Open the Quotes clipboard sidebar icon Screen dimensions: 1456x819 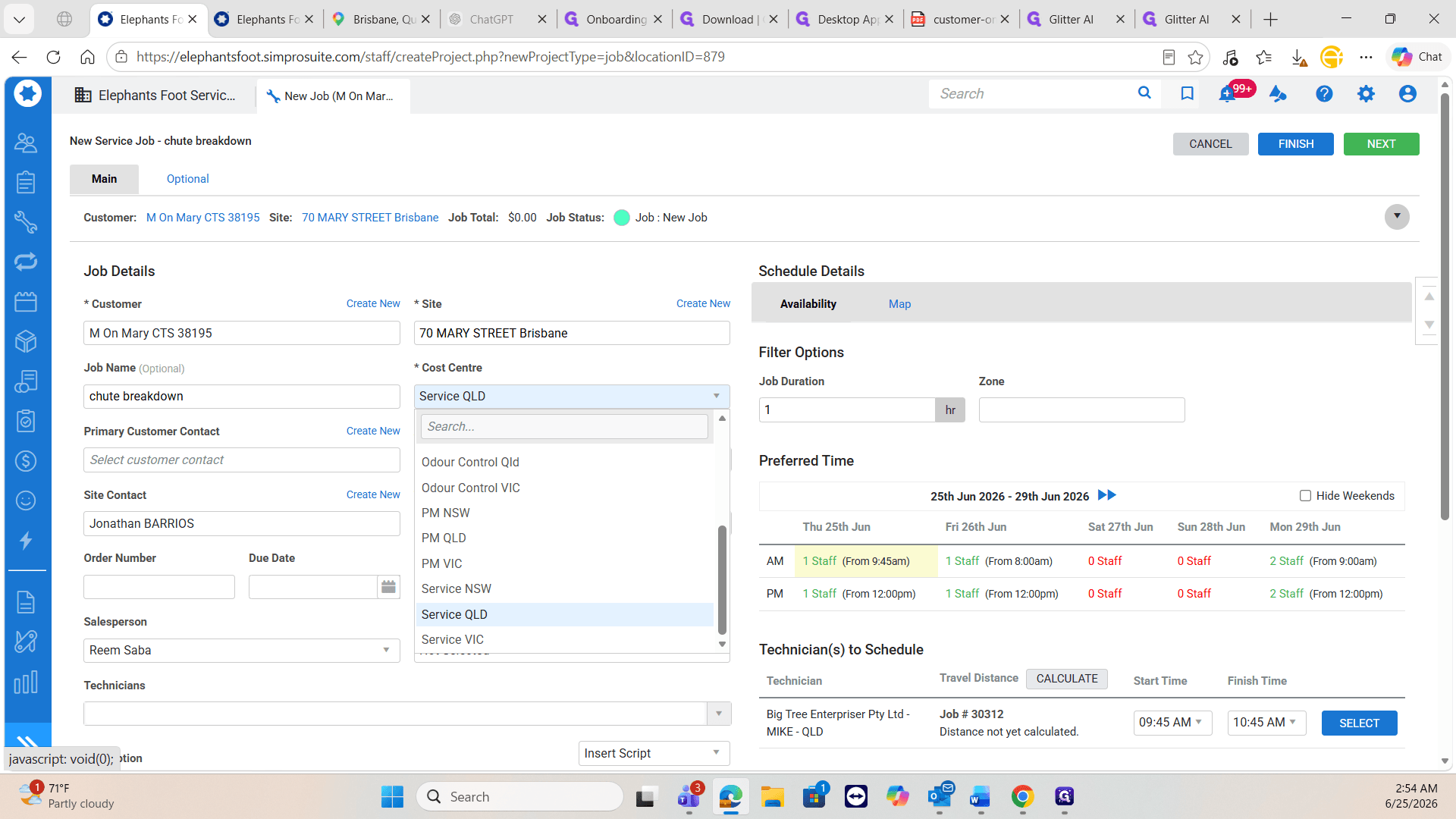tap(26, 182)
